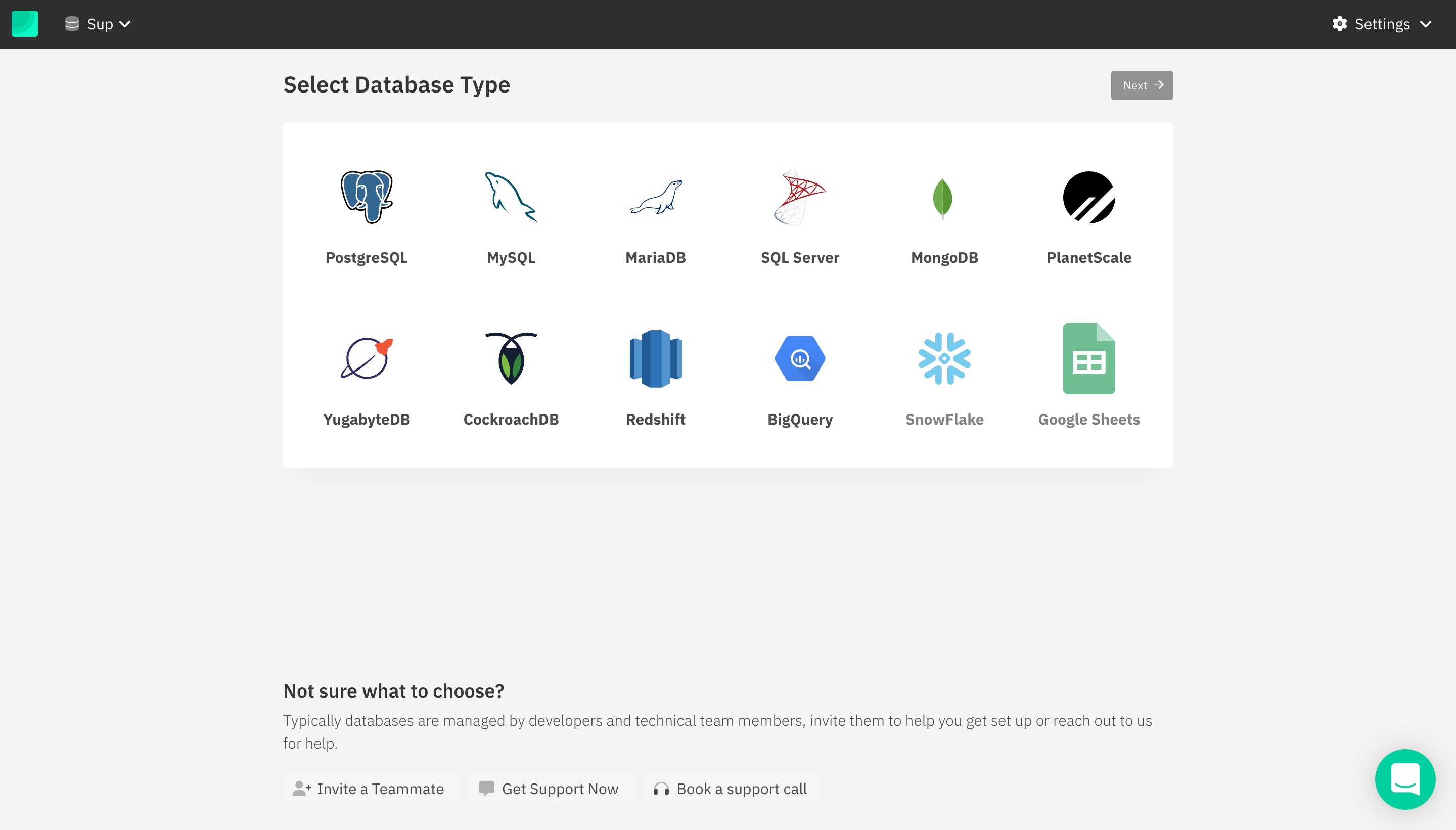
Task: Click the PlanetScale label
Action: [x=1089, y=258]
